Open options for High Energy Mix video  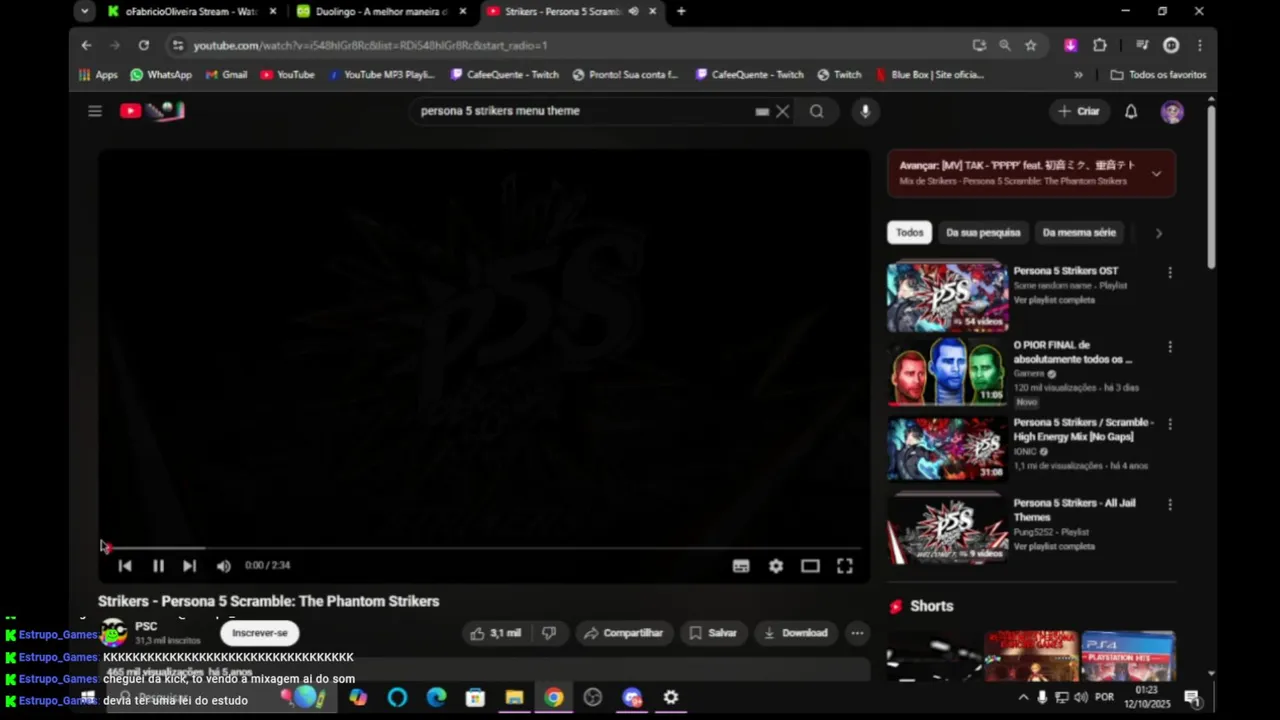click(1170, 424)
